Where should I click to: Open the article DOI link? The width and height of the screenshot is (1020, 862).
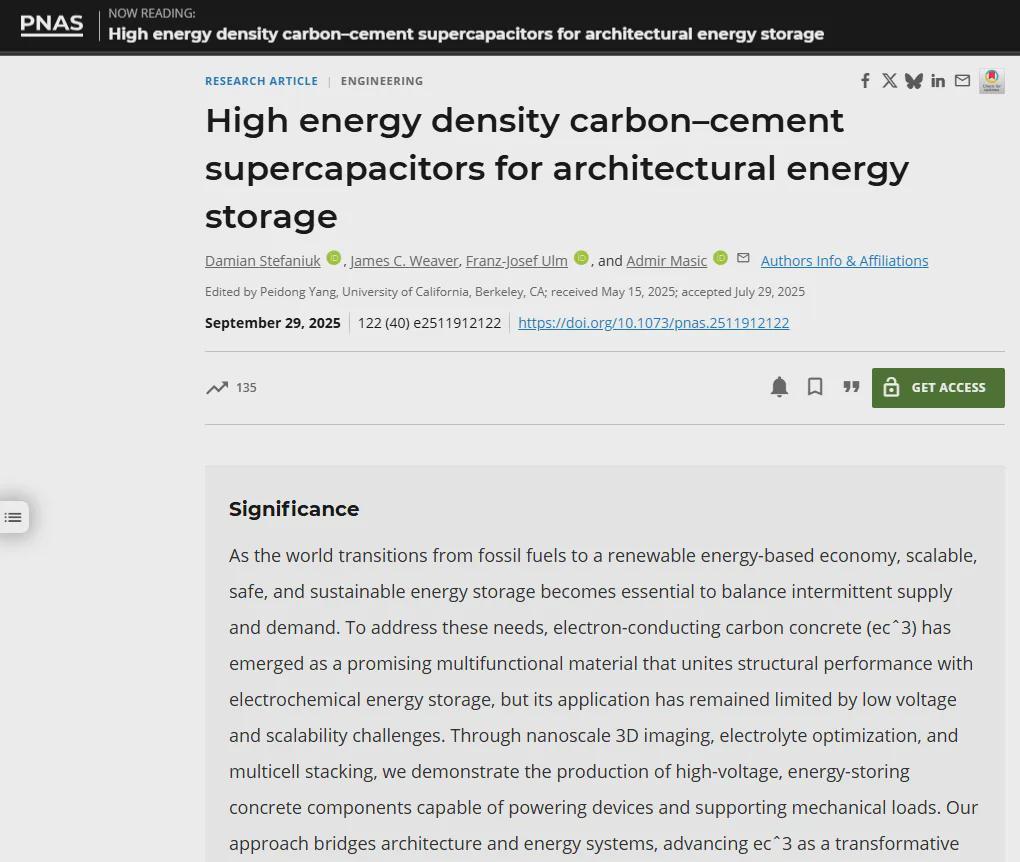653,323
